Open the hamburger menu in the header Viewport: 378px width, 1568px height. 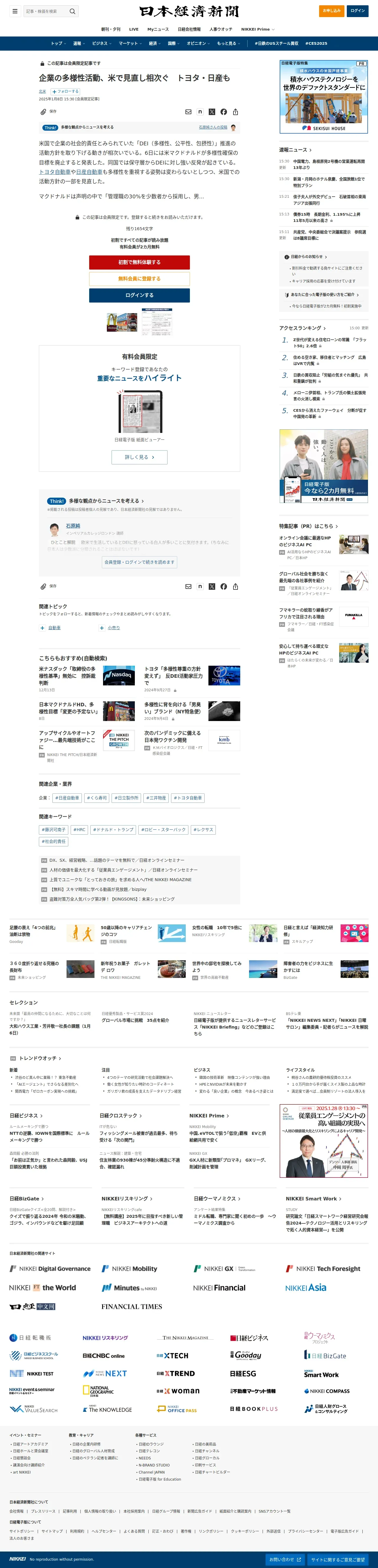click(x=15, y=11)
